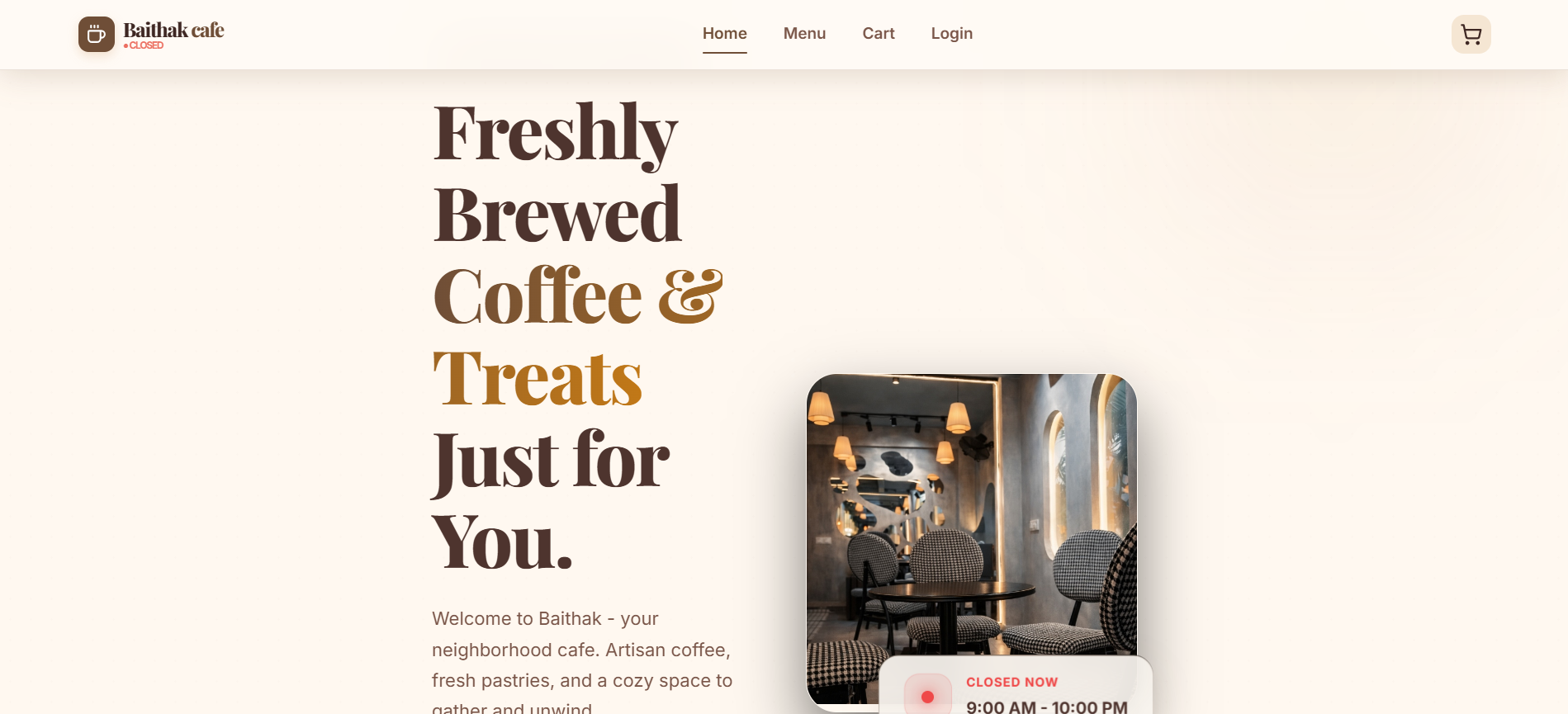This screenshot has width=1568, height=714.
Task: Click the ampersand symbol in the heading
Action: pyautogui.click(x=690, y=296)
